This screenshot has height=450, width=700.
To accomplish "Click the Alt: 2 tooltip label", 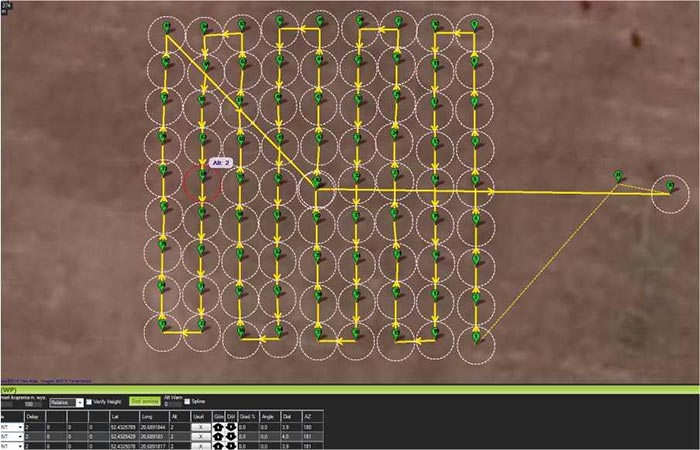I will (x=221, y=162).
